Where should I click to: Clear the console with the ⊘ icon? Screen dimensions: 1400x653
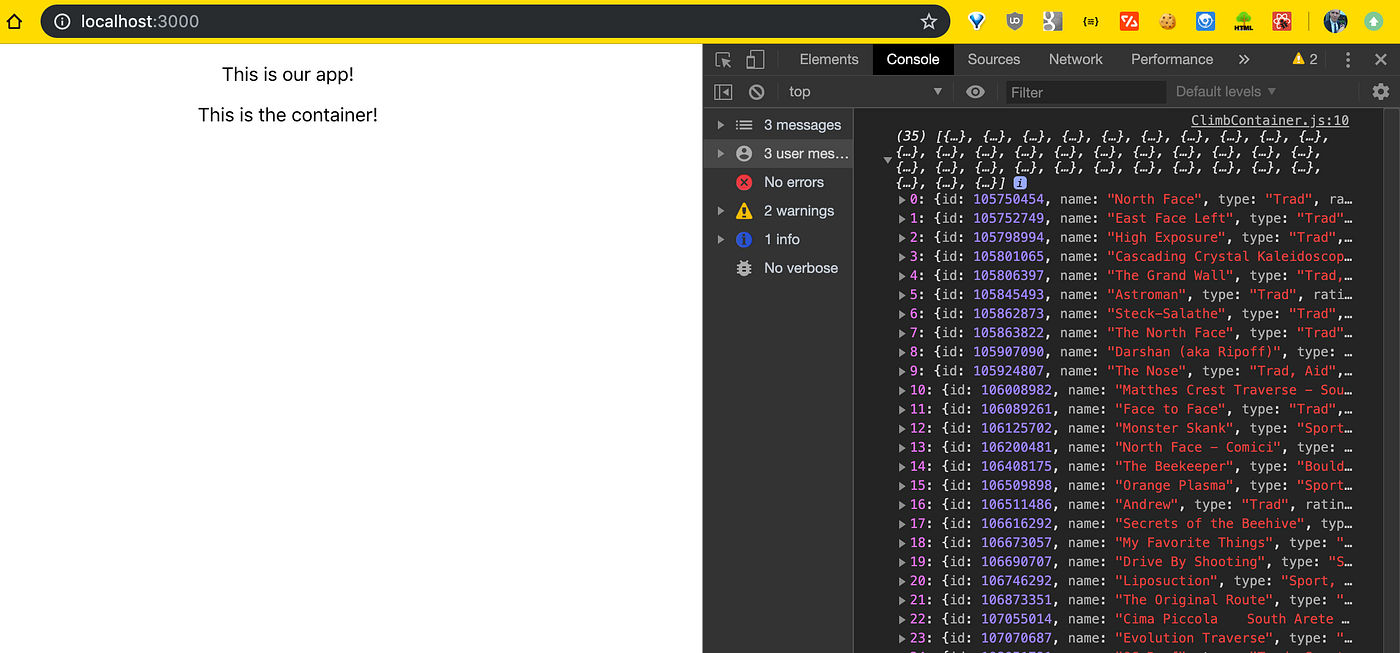pyautogui.click(x=757, y=91)
